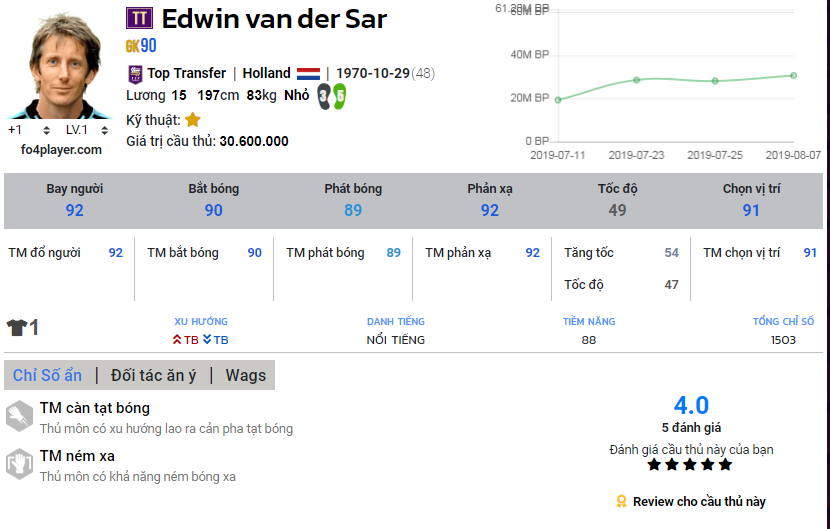
Task: Click the TM cản tạt bóng trait icon
Action: click(x=20, y=416)
